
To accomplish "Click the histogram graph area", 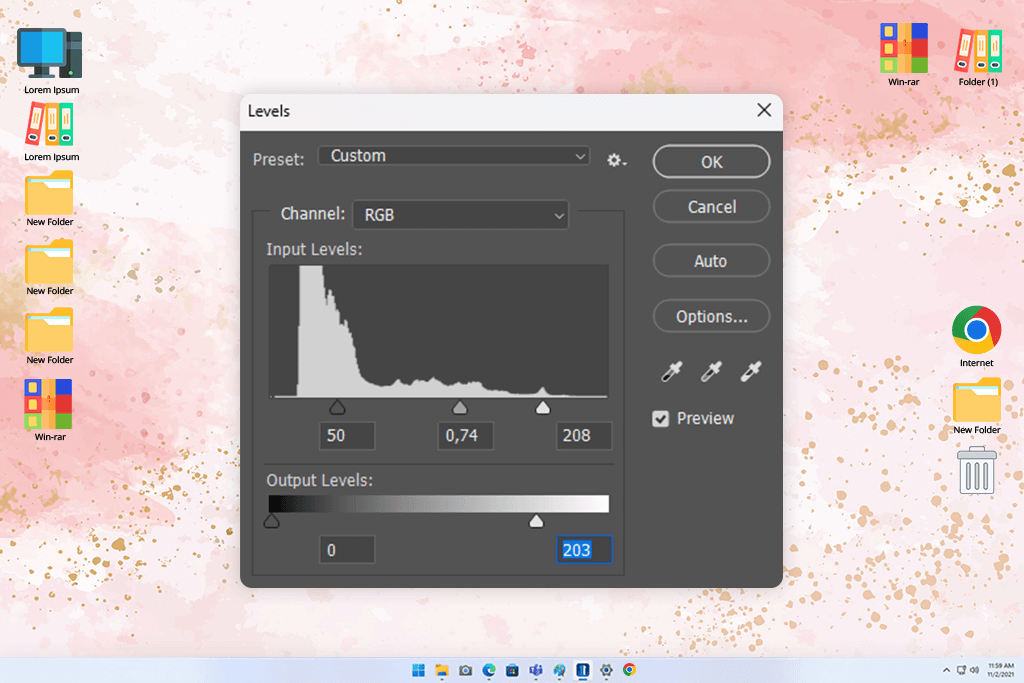I will point(438,331).
